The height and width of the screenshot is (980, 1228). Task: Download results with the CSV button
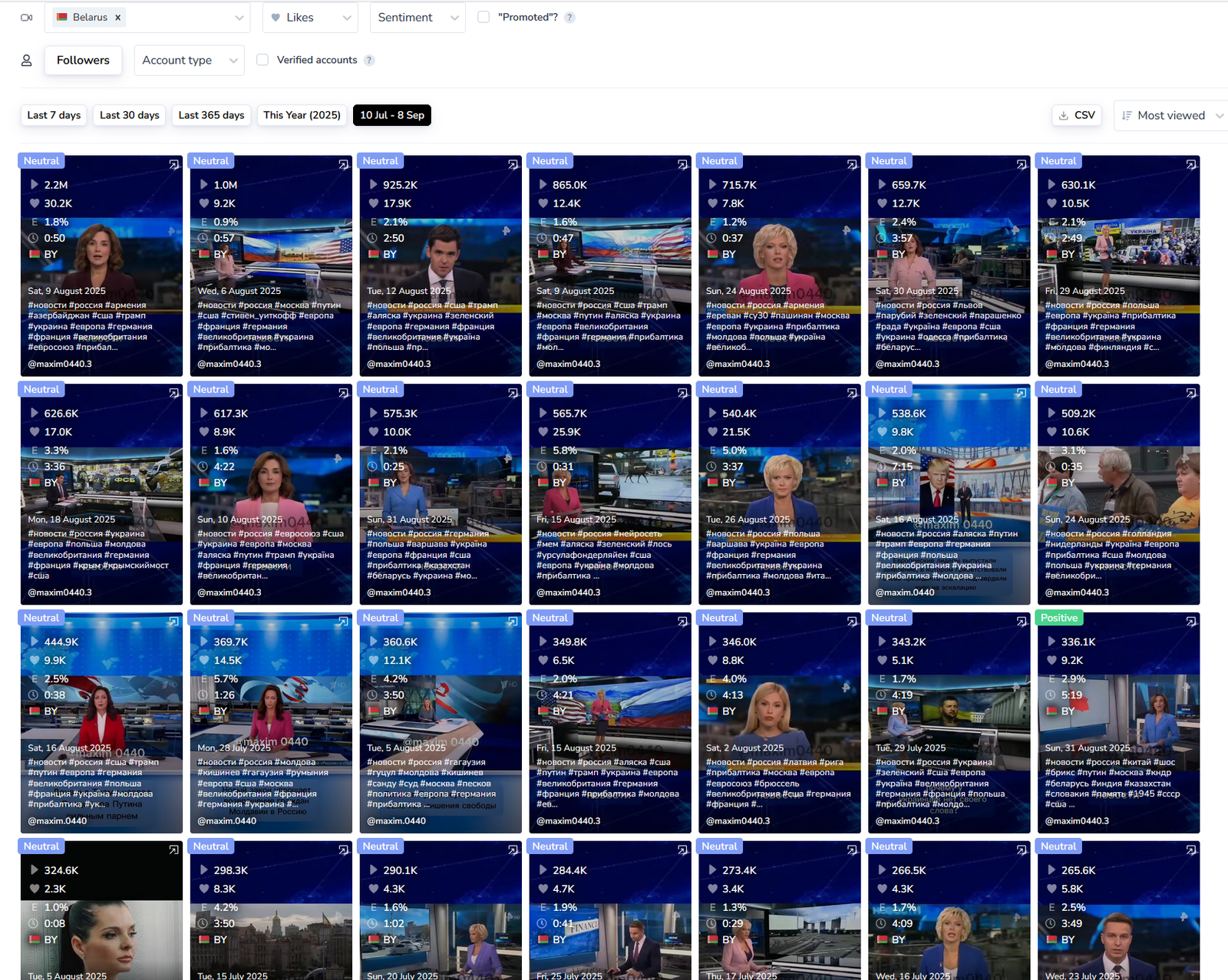tap(1076, 115)
